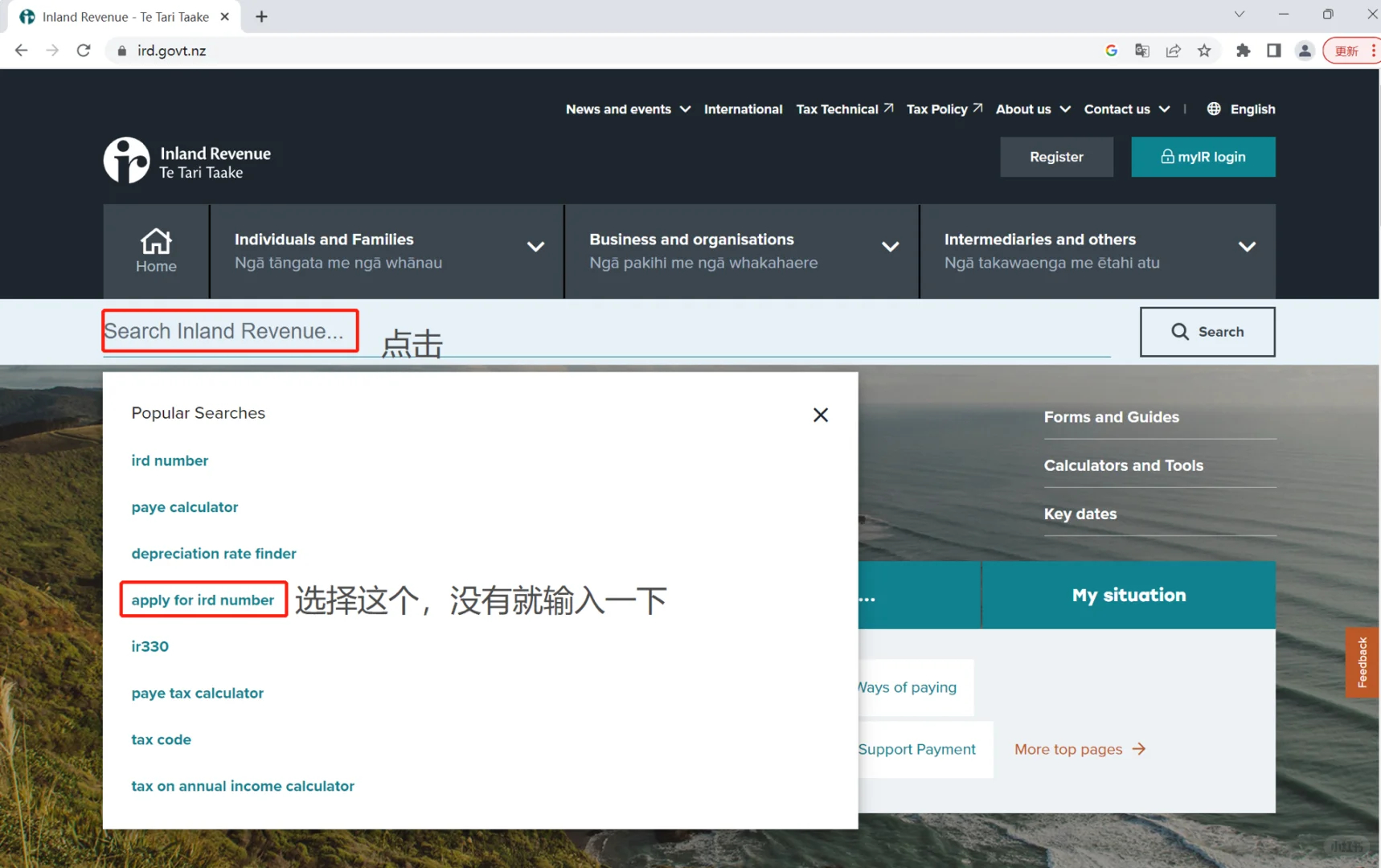Click the Search Inland Revenue field
This screenshot has width=1381, height=868.
click(230, 331)
